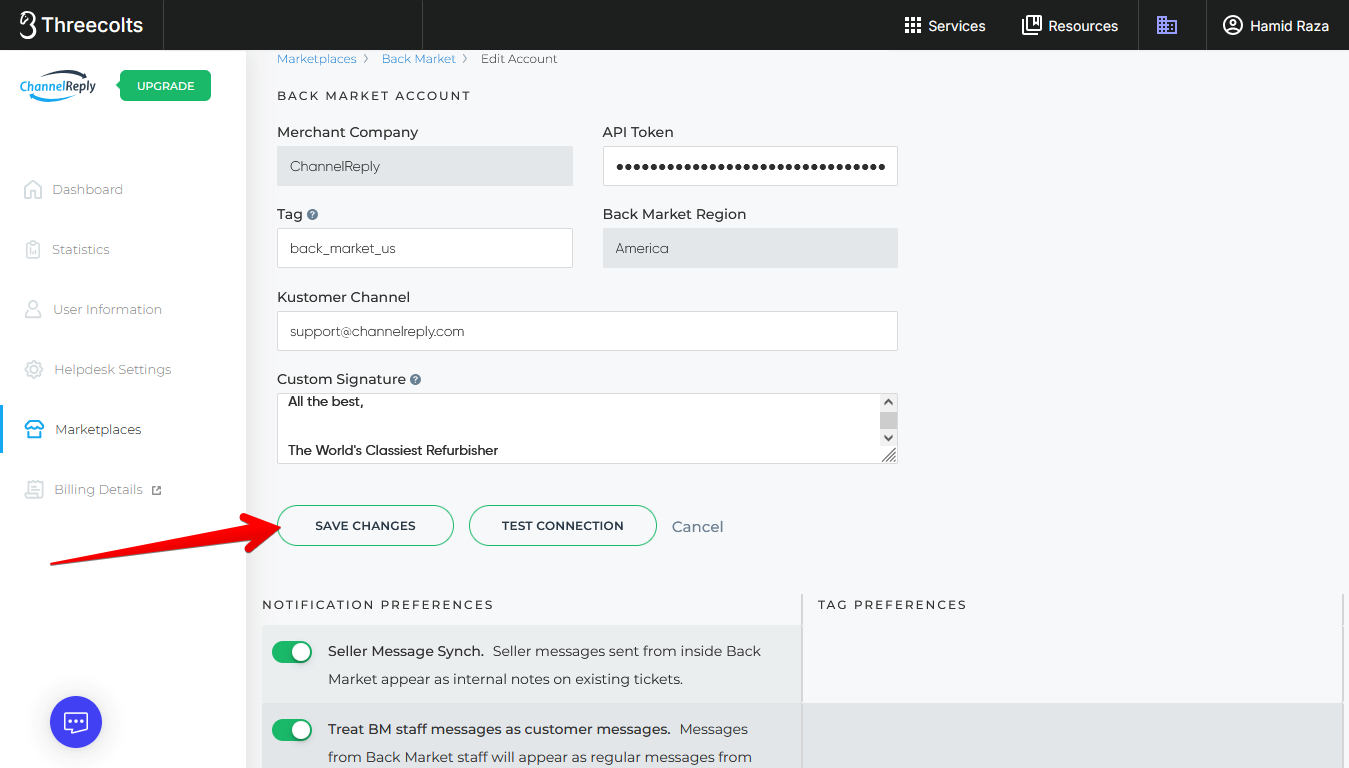Open Helpdesk Settings in sidebar
The width and height of the screenshot is (1349, 768).
[x=113, y=370]
